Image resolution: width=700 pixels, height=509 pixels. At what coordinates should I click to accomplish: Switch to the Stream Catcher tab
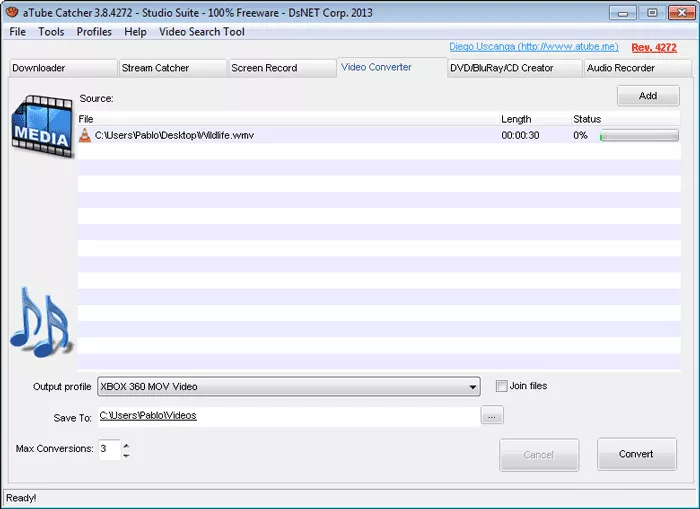172,68
